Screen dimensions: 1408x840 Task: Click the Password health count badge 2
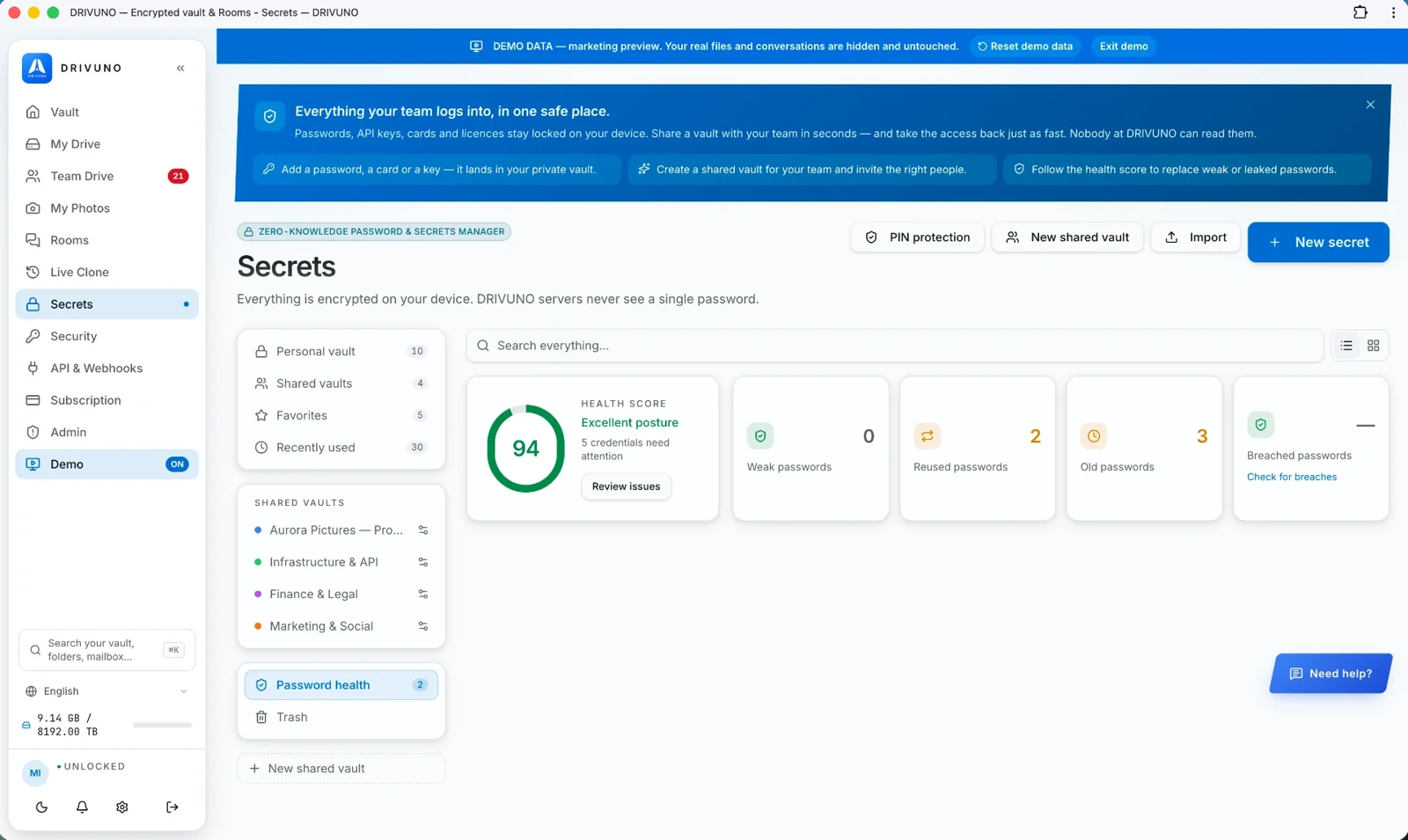[x=420, y=685]
